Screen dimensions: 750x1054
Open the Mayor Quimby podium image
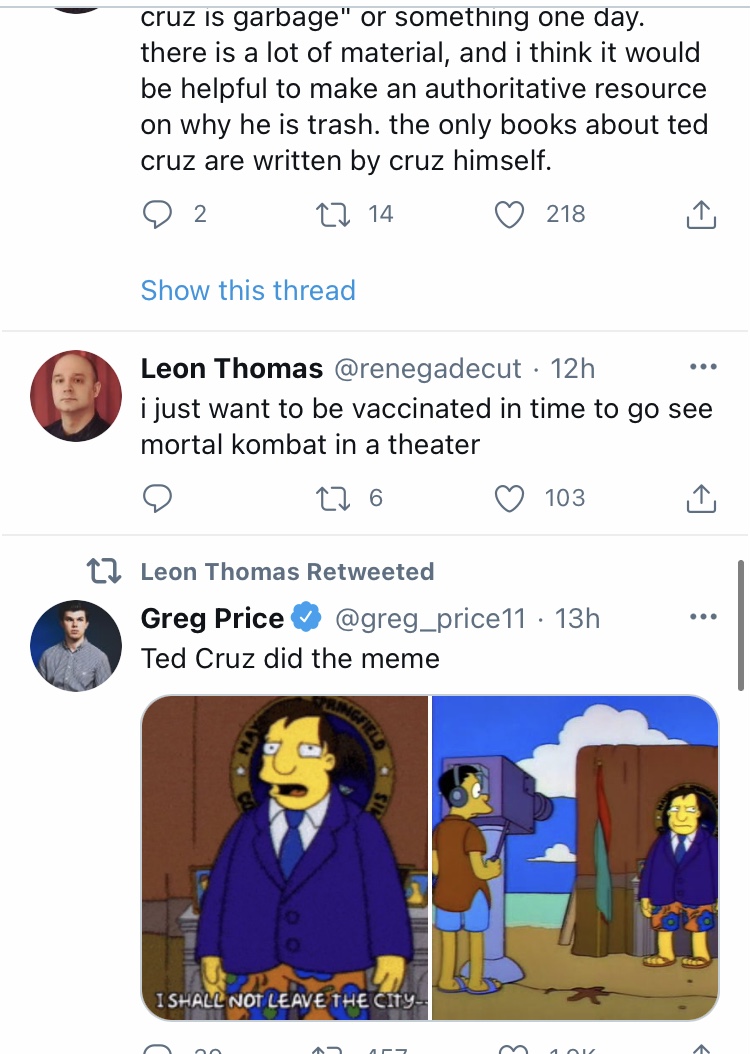[284, 858]
